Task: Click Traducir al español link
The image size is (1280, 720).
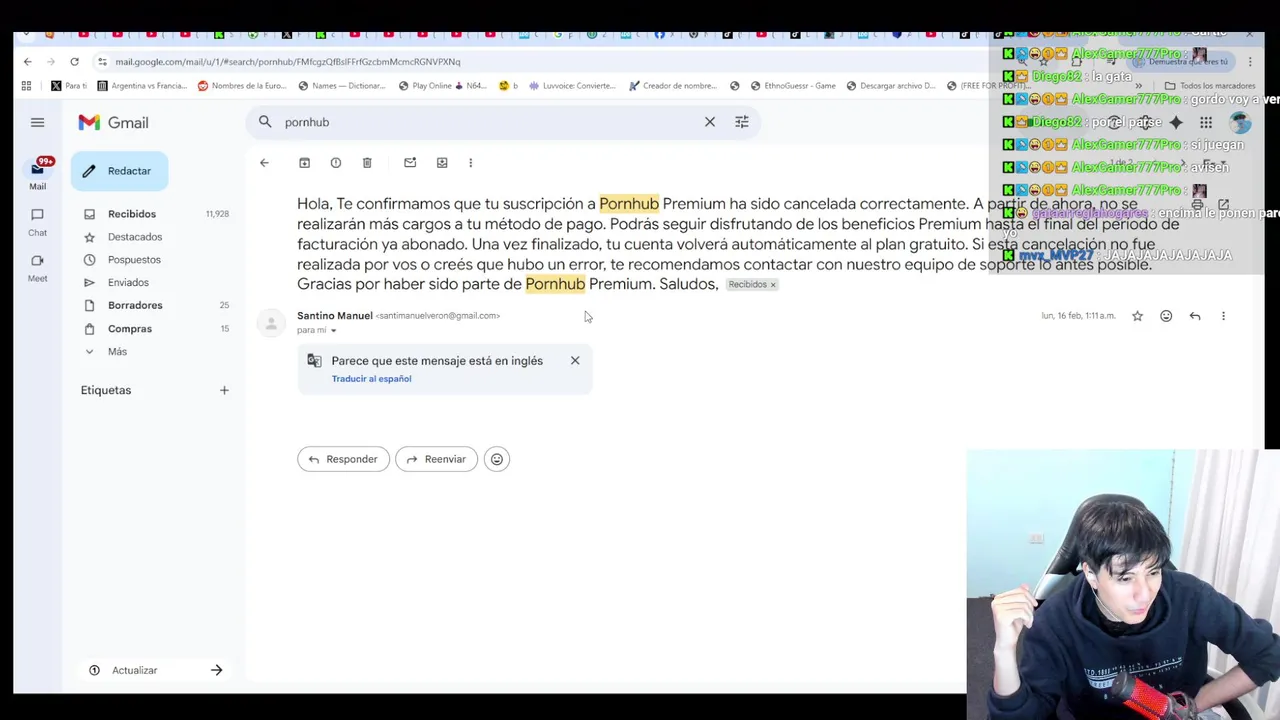Action: point(371,379)
